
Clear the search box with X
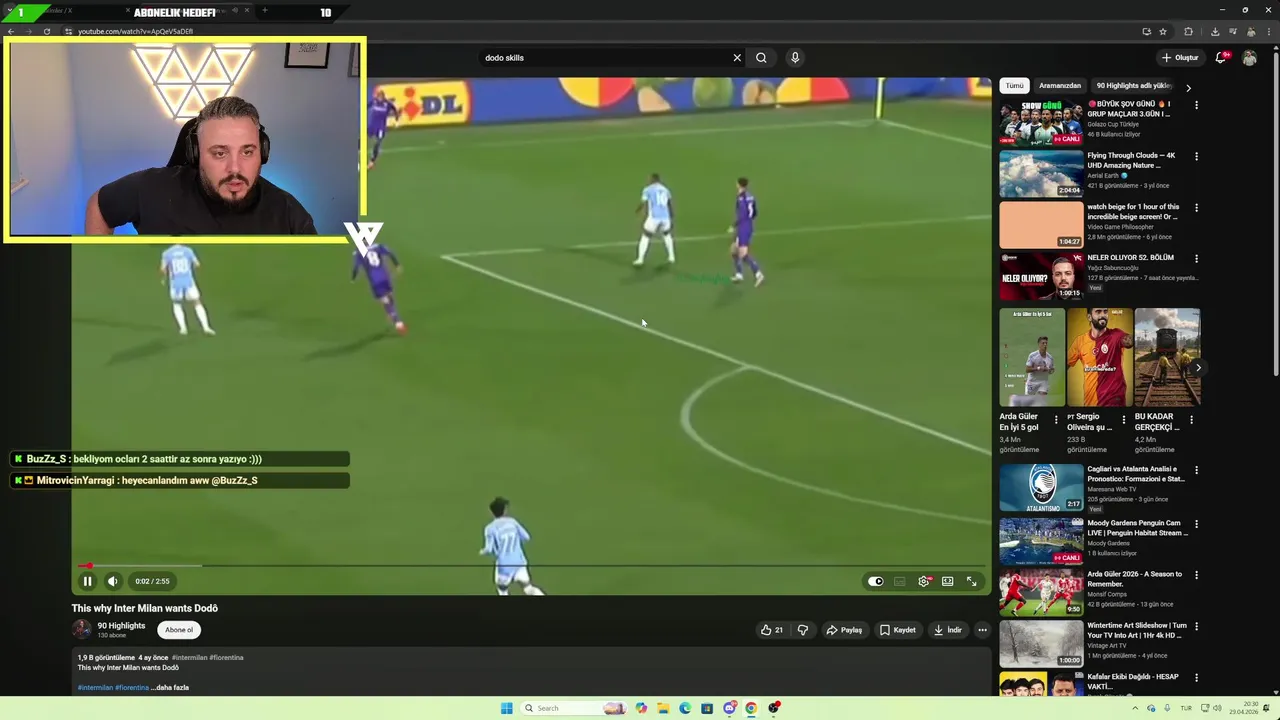pos(737,58)
